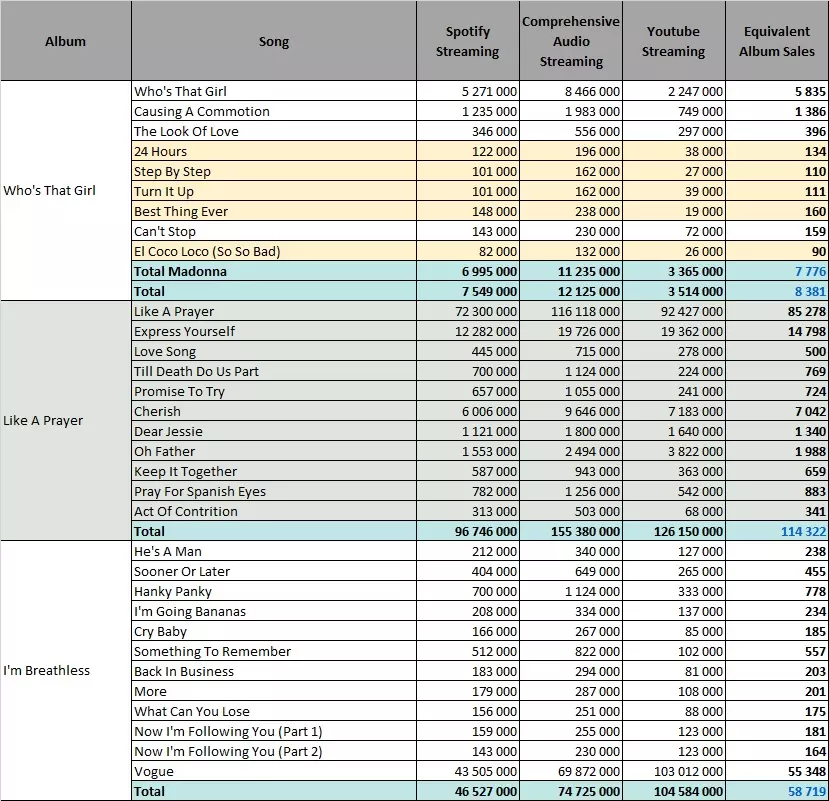Select El Coco Loco (So So Bad) cell
The image size is (829, 801).
274,252
